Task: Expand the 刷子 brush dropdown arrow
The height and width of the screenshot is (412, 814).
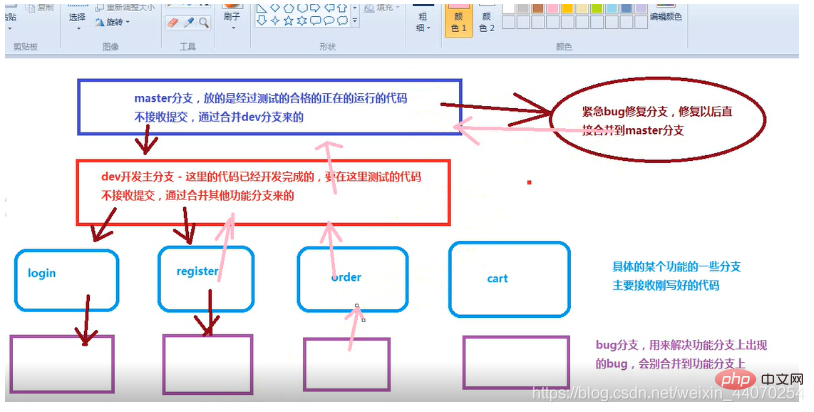Action: (234, 28)
